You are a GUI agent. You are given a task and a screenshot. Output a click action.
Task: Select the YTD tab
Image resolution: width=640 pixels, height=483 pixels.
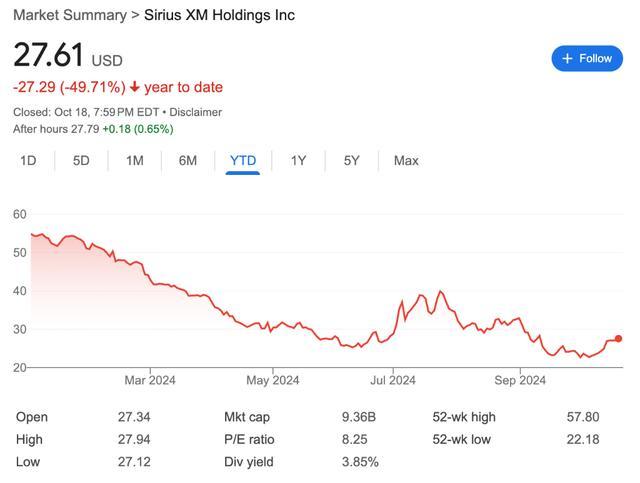[243, 160]
